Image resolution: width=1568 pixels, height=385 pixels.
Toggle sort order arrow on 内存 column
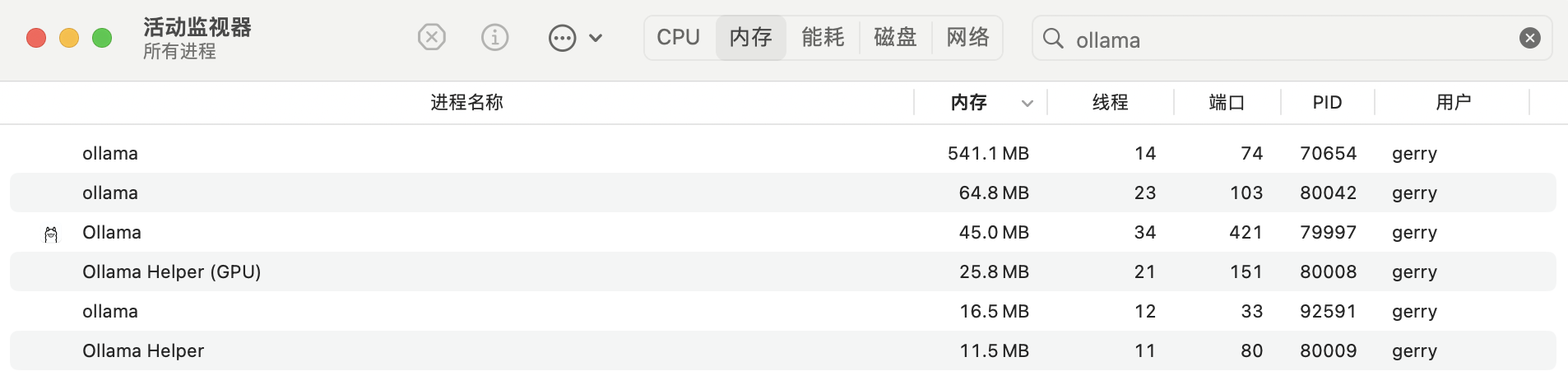point(1027,103)
